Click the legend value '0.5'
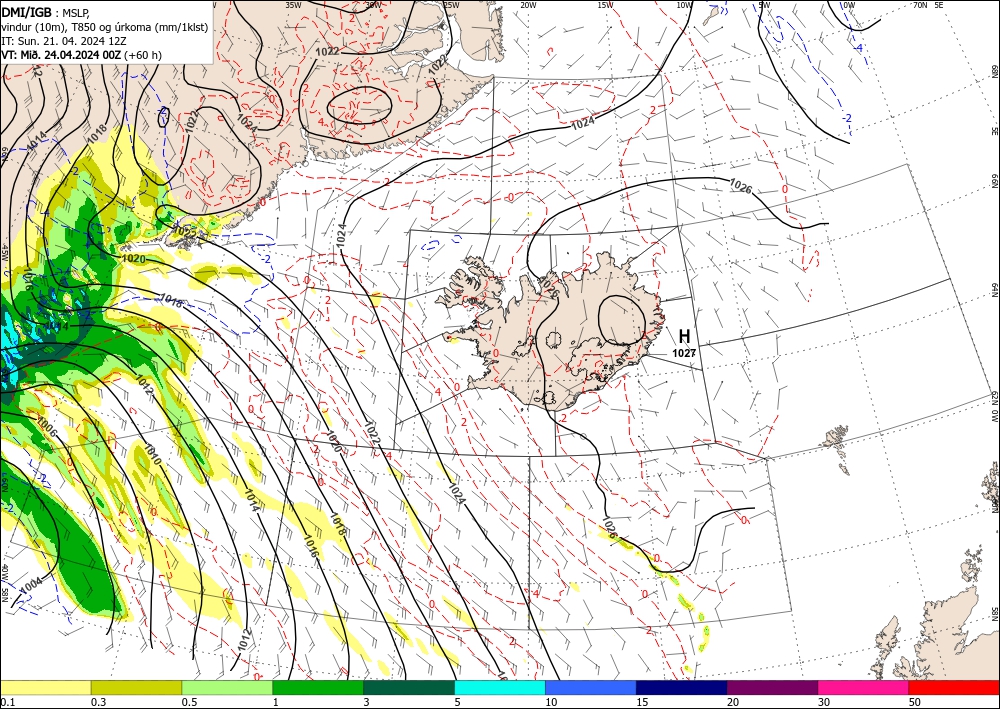The height and width of the screenshot is (709, 1000). 189,702
